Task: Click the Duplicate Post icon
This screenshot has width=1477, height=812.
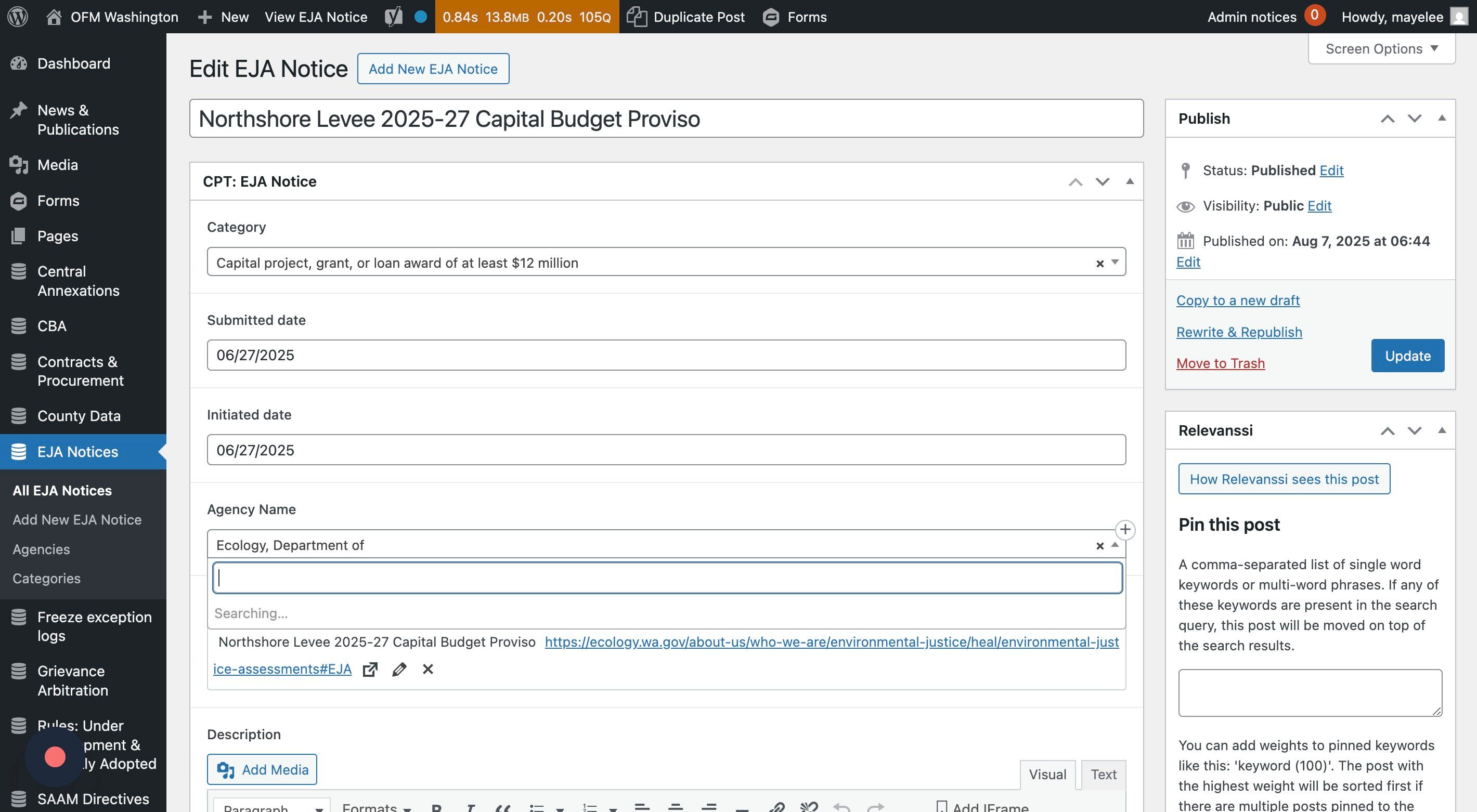Action: [x=637, y=17]
